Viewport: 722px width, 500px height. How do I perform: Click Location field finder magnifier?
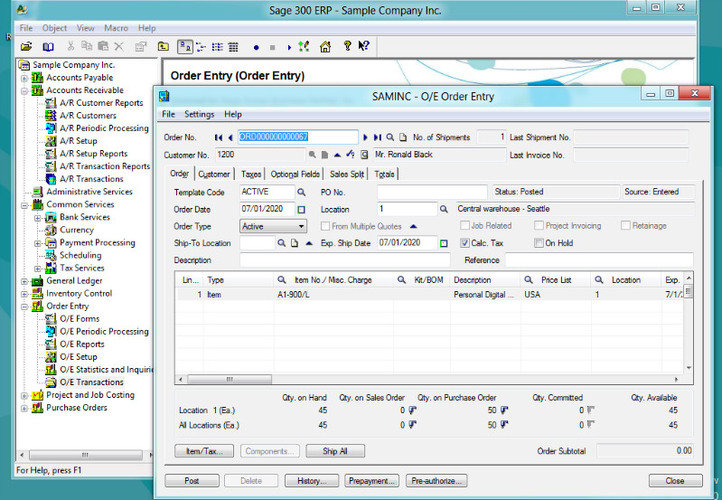pyautogui.click(x=443, y=209)
